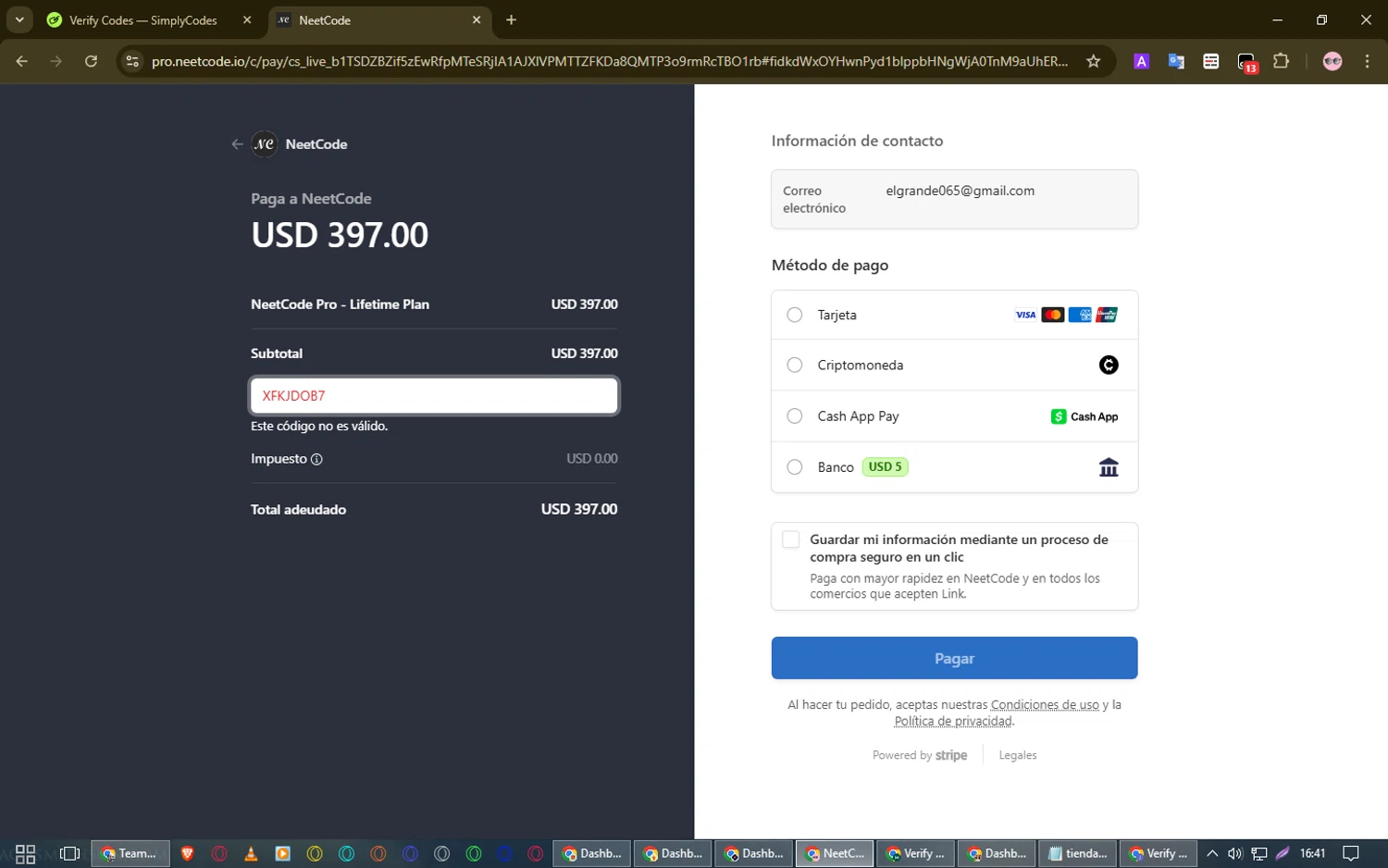1388x868 pixels.
Task: Click the NeetCode round logo
Action: [x=265, y=144]
